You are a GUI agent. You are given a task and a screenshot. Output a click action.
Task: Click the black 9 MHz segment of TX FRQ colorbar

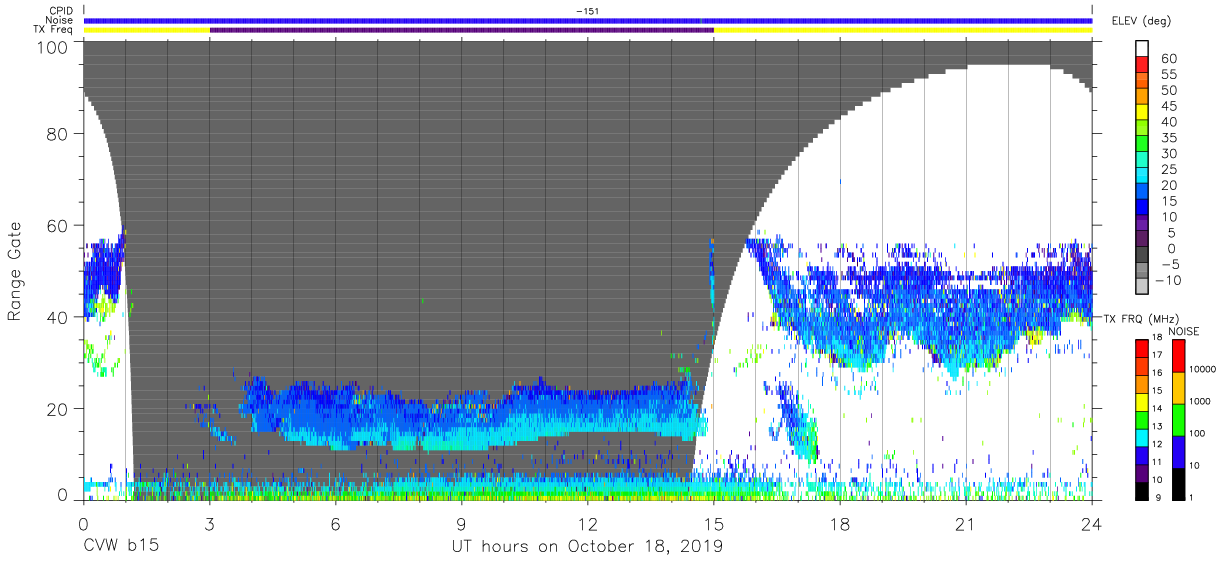1142,491
